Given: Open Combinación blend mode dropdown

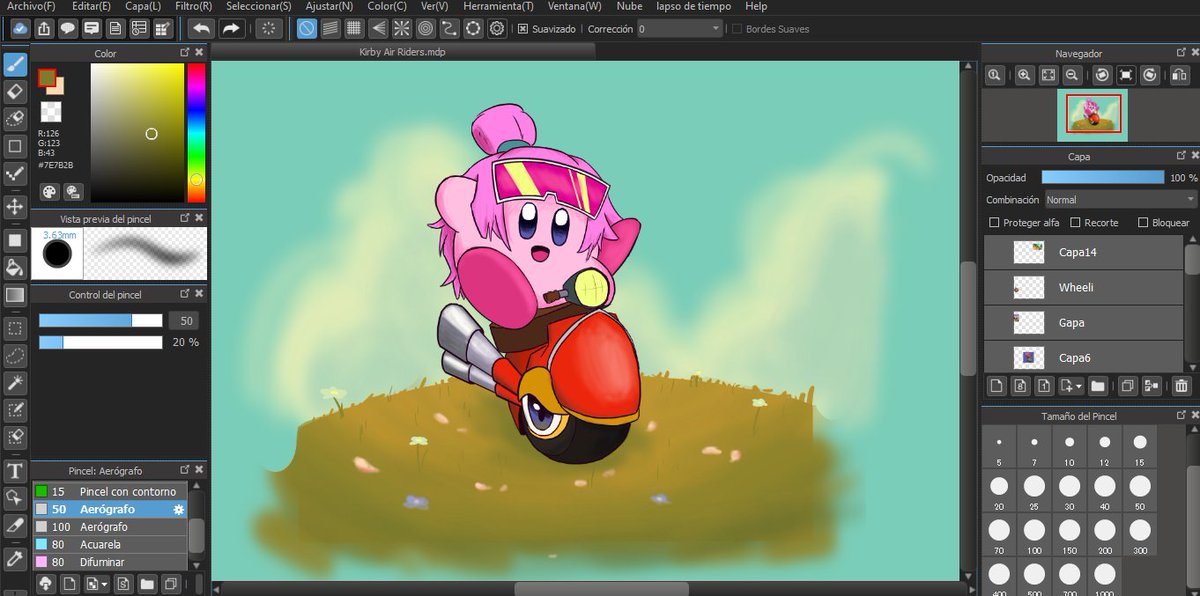Looking at the screenshot, I should point(1119,200).
